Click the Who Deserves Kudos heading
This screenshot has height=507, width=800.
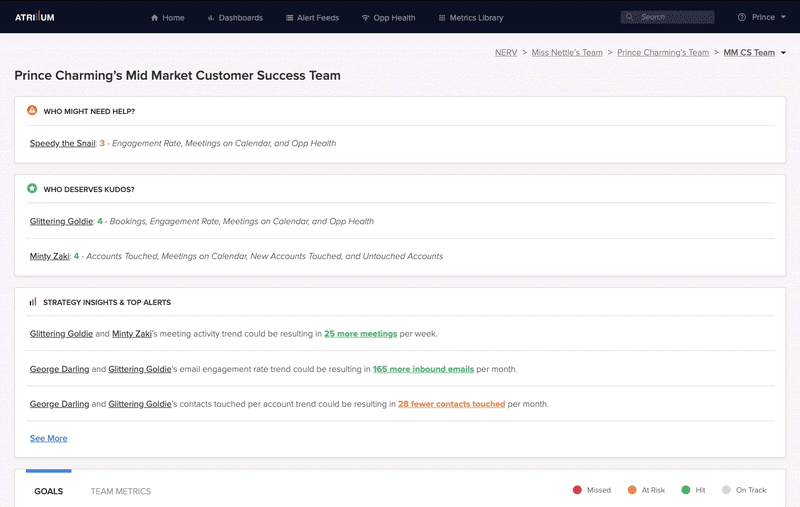click(x=89, y=189)
